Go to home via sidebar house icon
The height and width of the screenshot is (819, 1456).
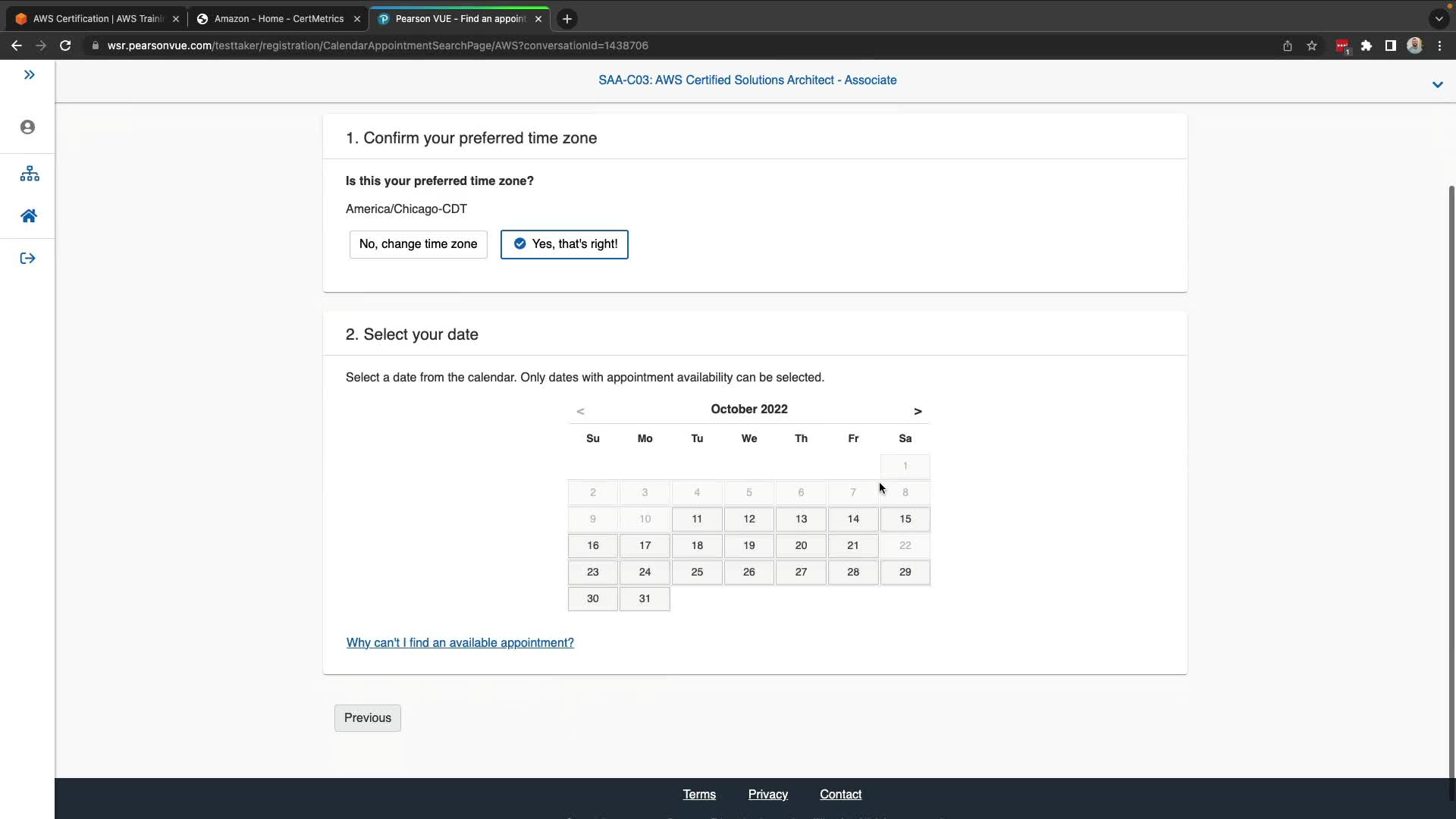(29, 216)
